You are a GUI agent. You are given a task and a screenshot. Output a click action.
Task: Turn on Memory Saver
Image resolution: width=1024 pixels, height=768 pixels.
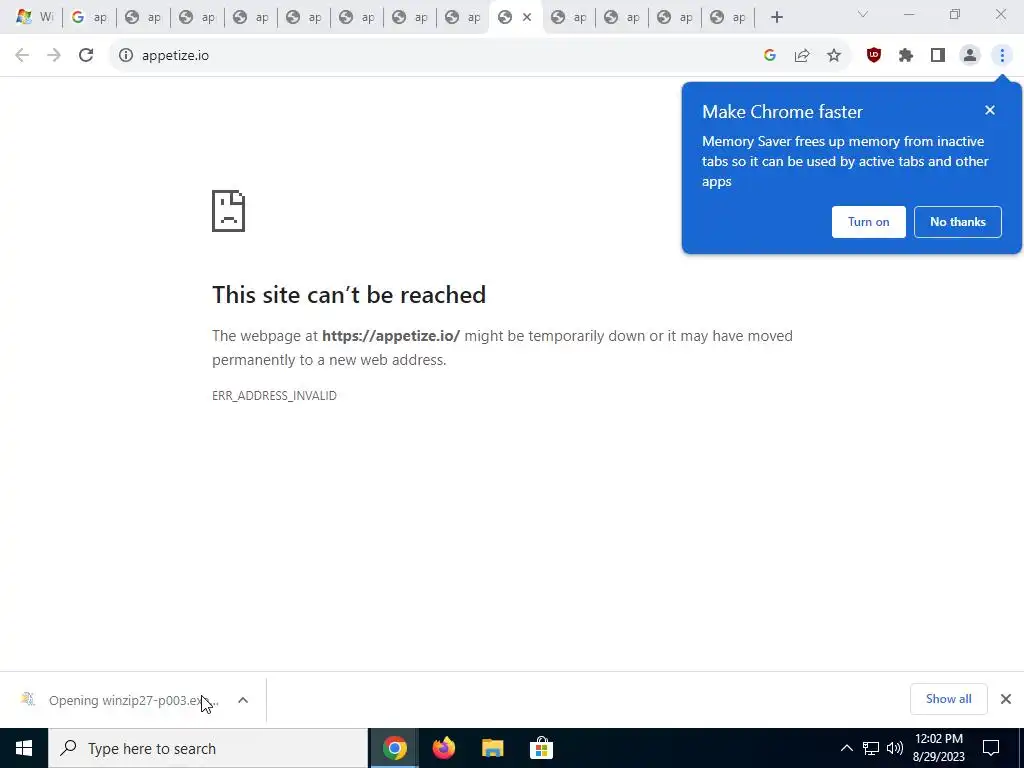pyautogui.click(x=869, y=222)
